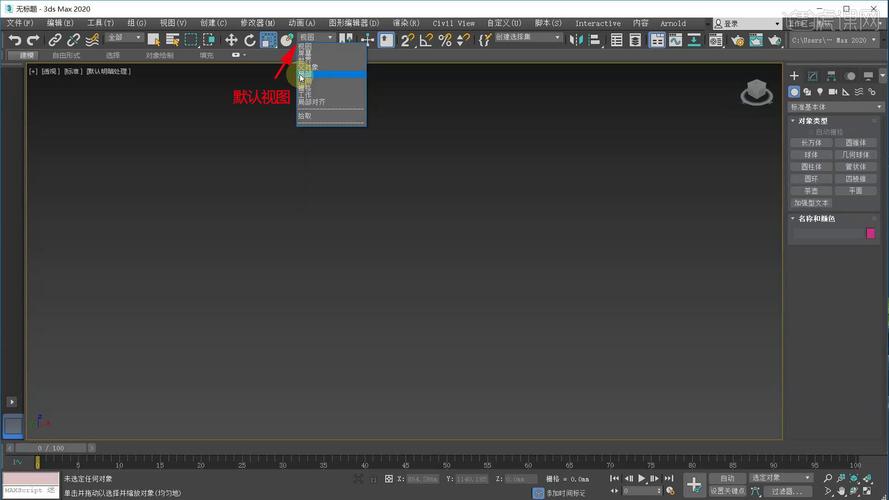
Task: Click the Edit Named Selection Sets icon
Action: tap(485, 40)
